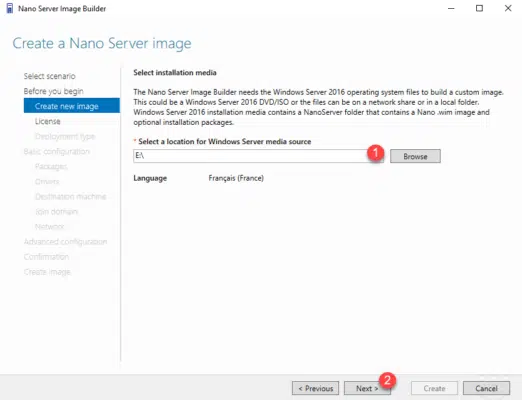This screenshot has width=522, height=400.
Task: Minimize the Nano Server Image Builder window
Action: pos(451,8)
